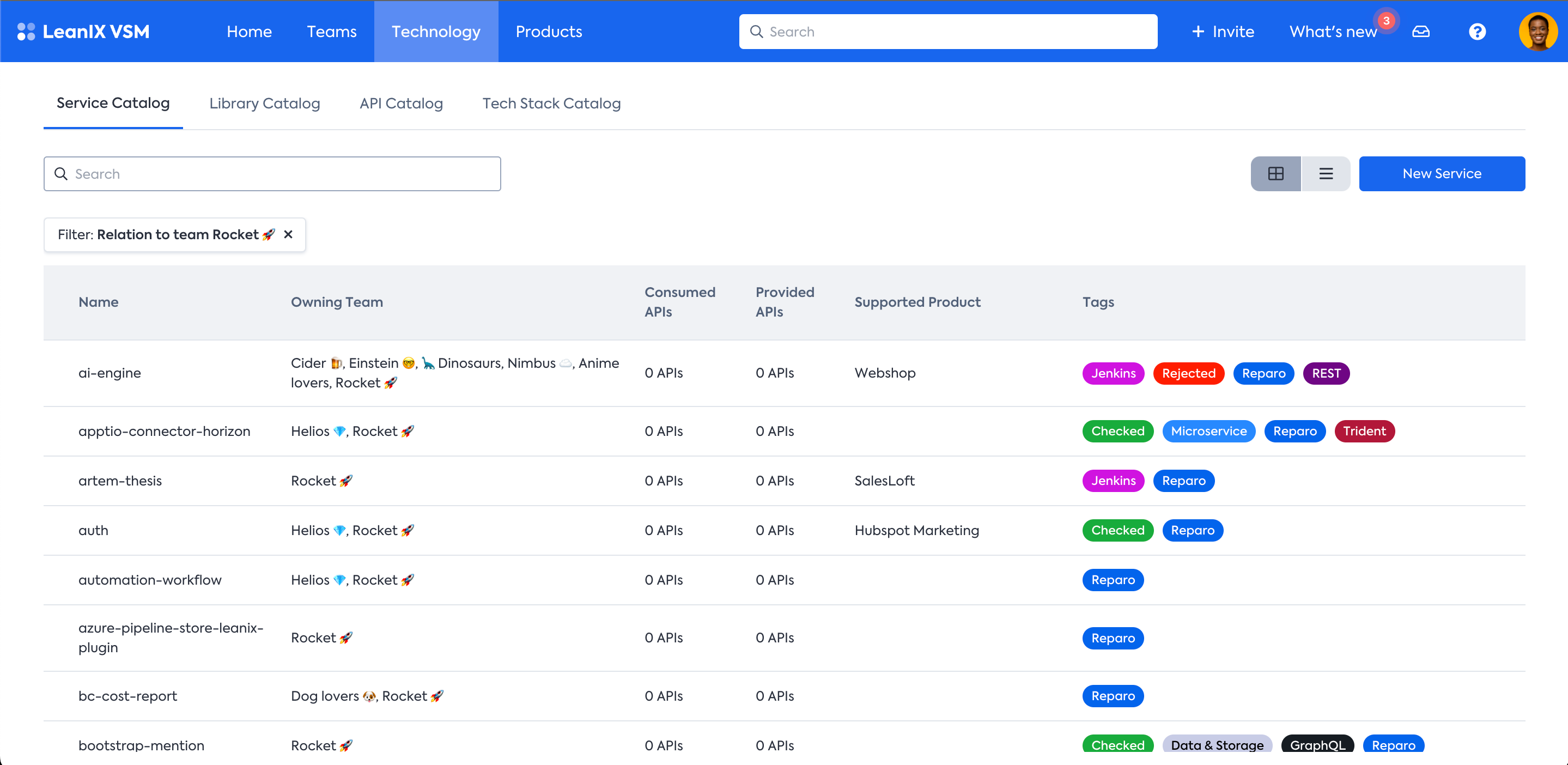
Task: Open the inbox tray icon
Action: [x=1421, y=32]
